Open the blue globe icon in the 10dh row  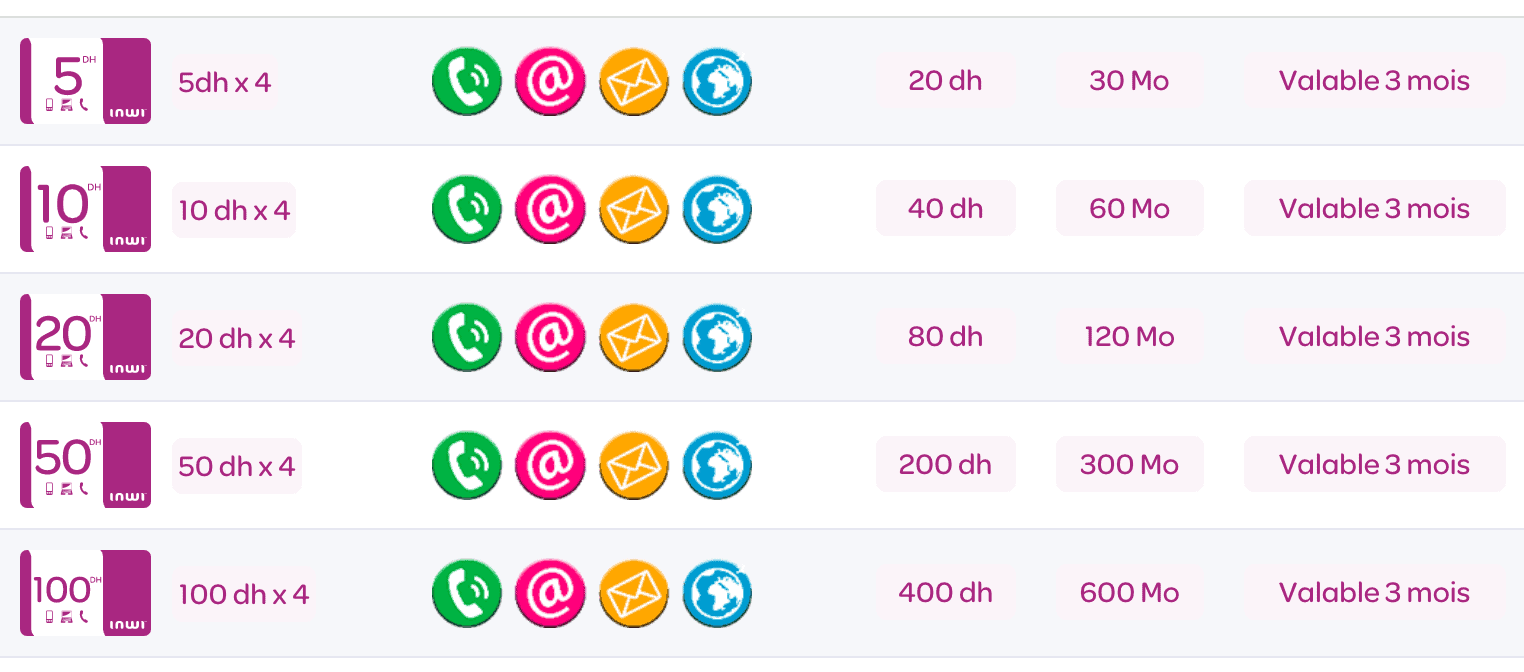pos(717,209)
